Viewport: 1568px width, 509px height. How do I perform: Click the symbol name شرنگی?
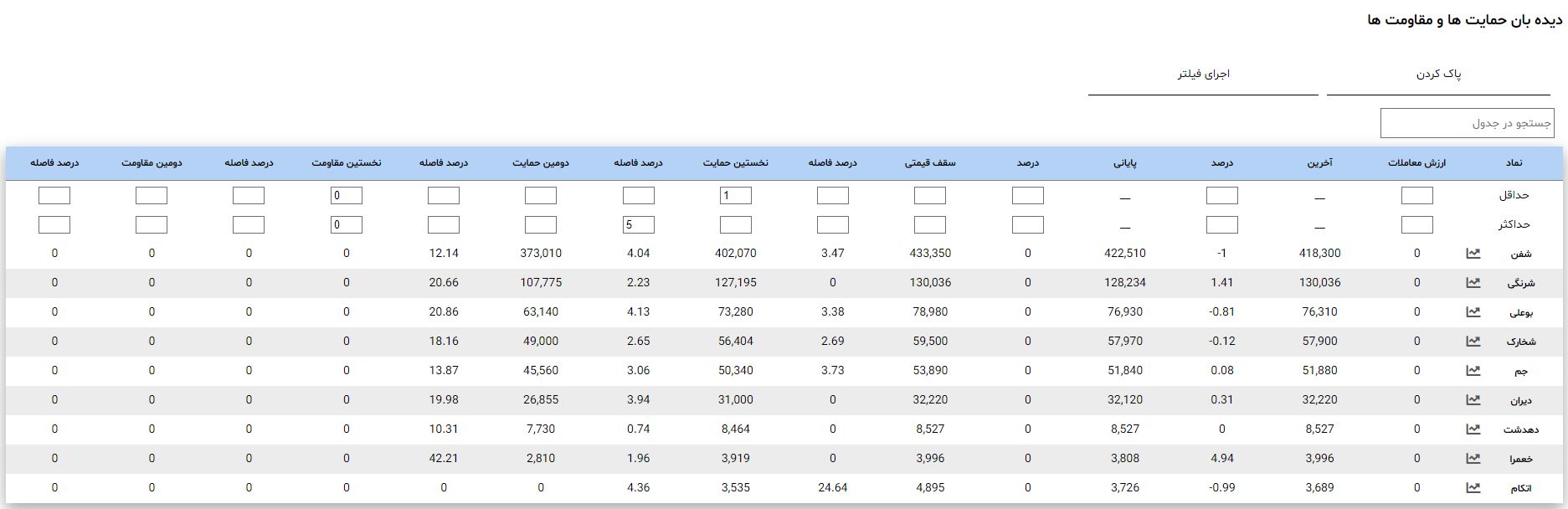tap(1521, 283)
